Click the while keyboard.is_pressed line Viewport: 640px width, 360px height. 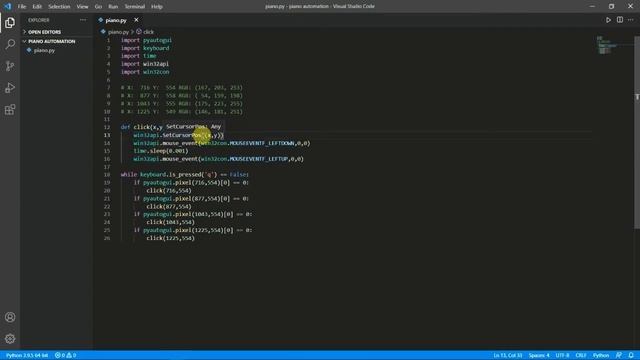[x=184, y=175]
